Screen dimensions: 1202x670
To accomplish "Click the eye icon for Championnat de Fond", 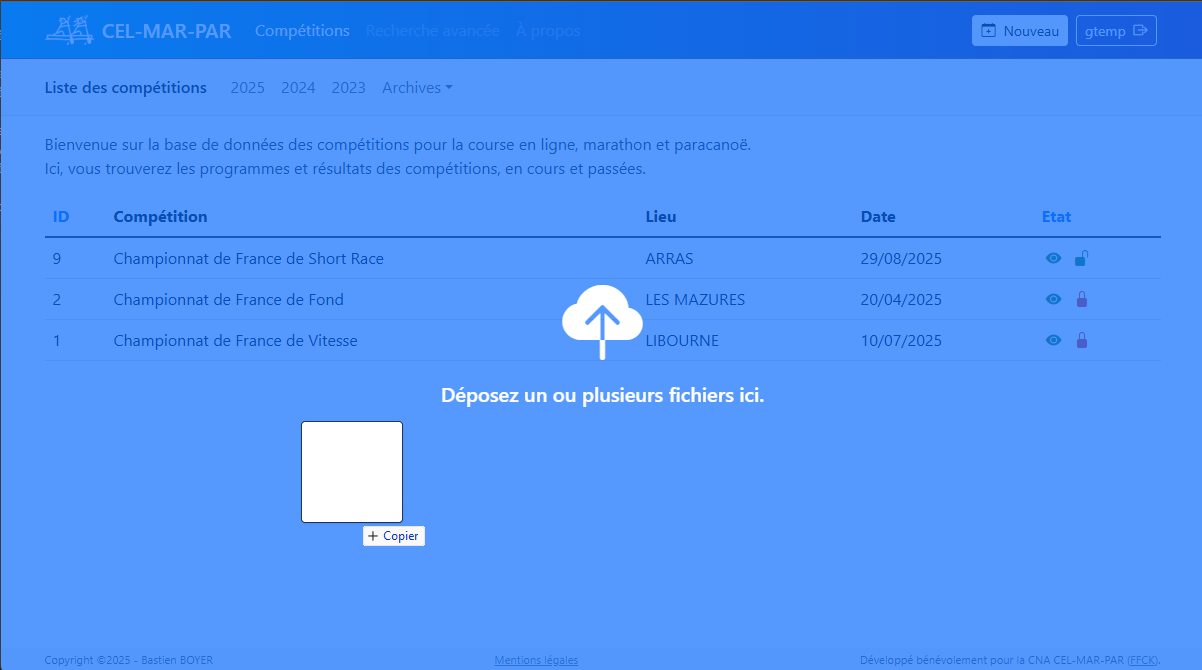I will 1053,300.
